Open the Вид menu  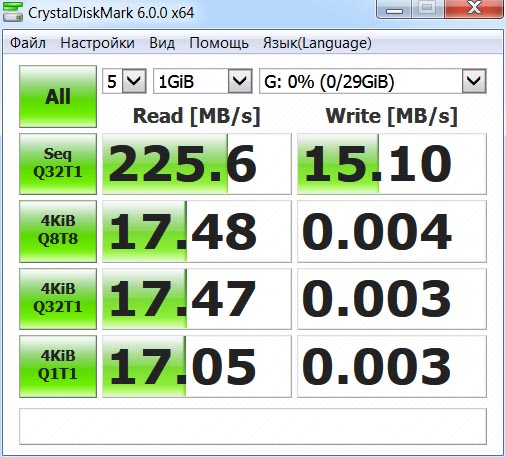162,43
